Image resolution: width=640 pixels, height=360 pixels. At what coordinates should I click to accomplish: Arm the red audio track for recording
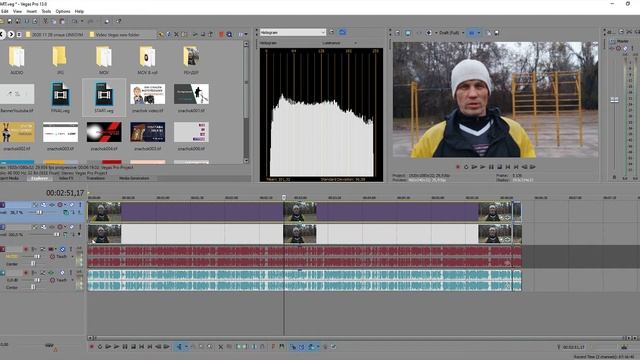tap(26, 249)
